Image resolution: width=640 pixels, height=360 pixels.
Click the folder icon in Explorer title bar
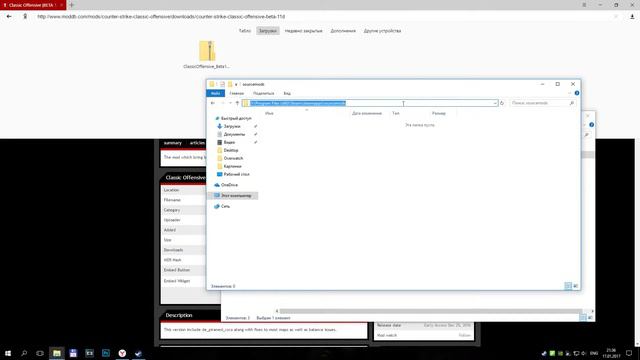211,84
